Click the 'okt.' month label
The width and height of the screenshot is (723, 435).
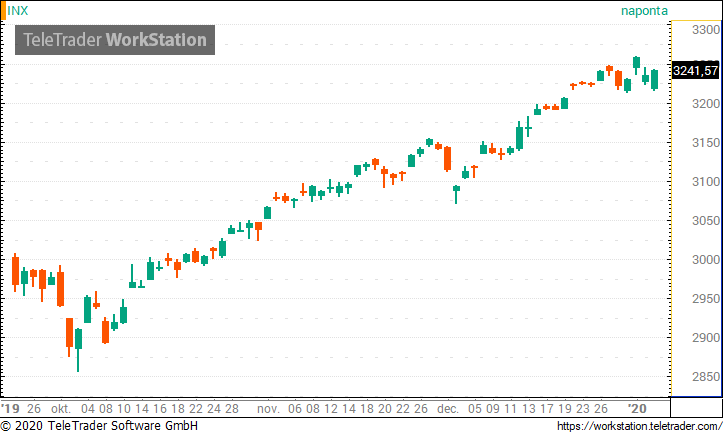point(61,409)
